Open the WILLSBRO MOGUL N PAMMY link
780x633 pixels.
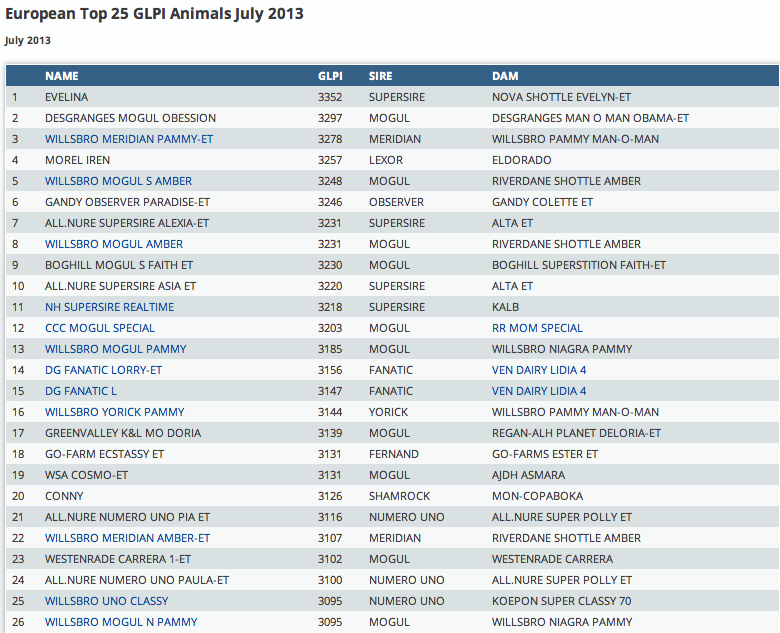(121, 622)
